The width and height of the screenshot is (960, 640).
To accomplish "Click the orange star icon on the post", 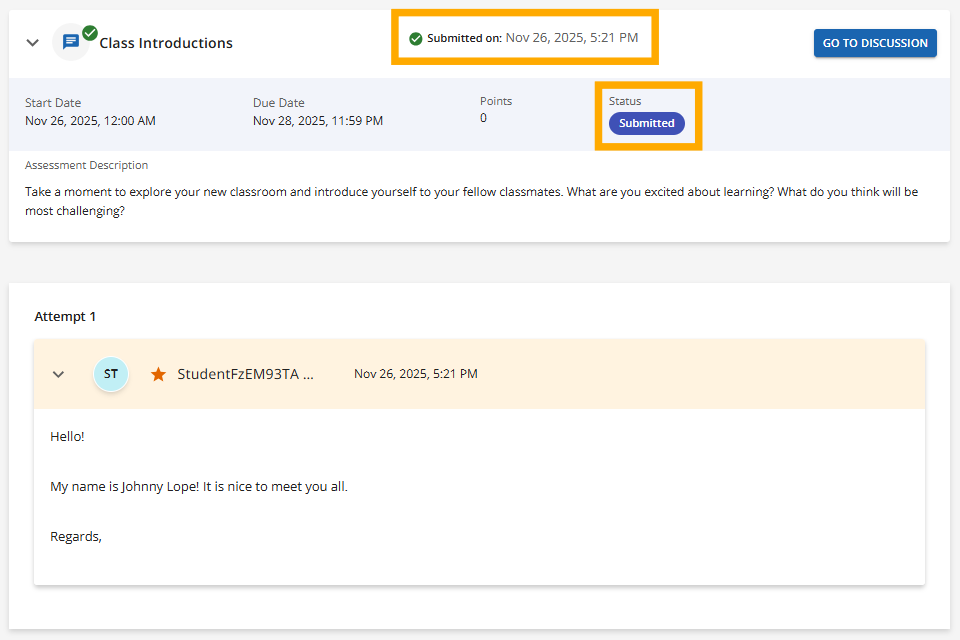I will pos(158,374).
